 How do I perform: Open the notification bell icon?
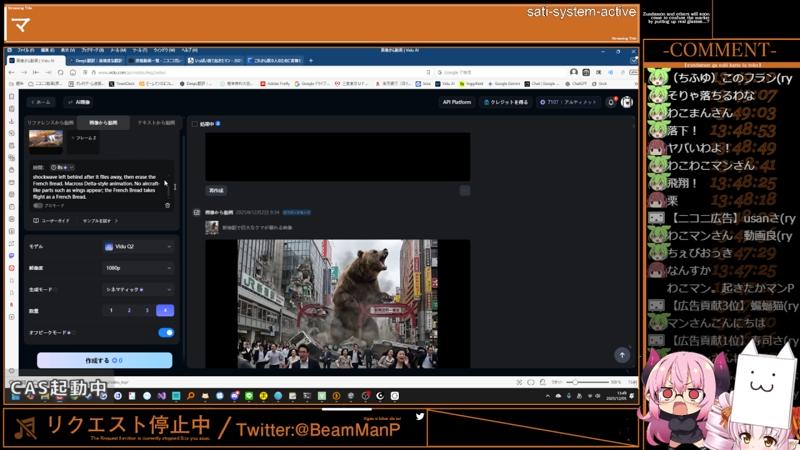point(611,102)
